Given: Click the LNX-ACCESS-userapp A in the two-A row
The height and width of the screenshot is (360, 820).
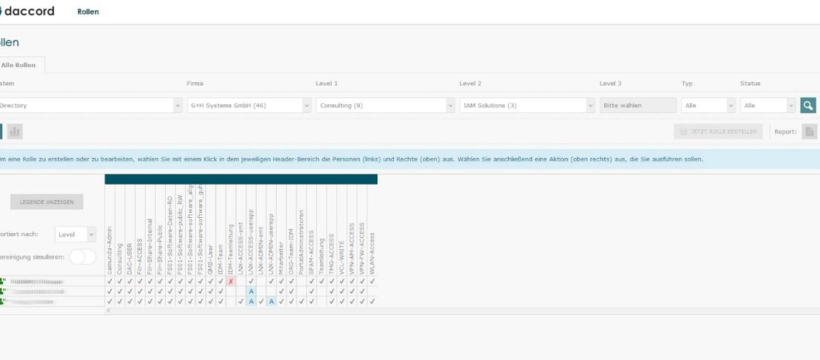Looking at the screenshot, I should [251, 301].
